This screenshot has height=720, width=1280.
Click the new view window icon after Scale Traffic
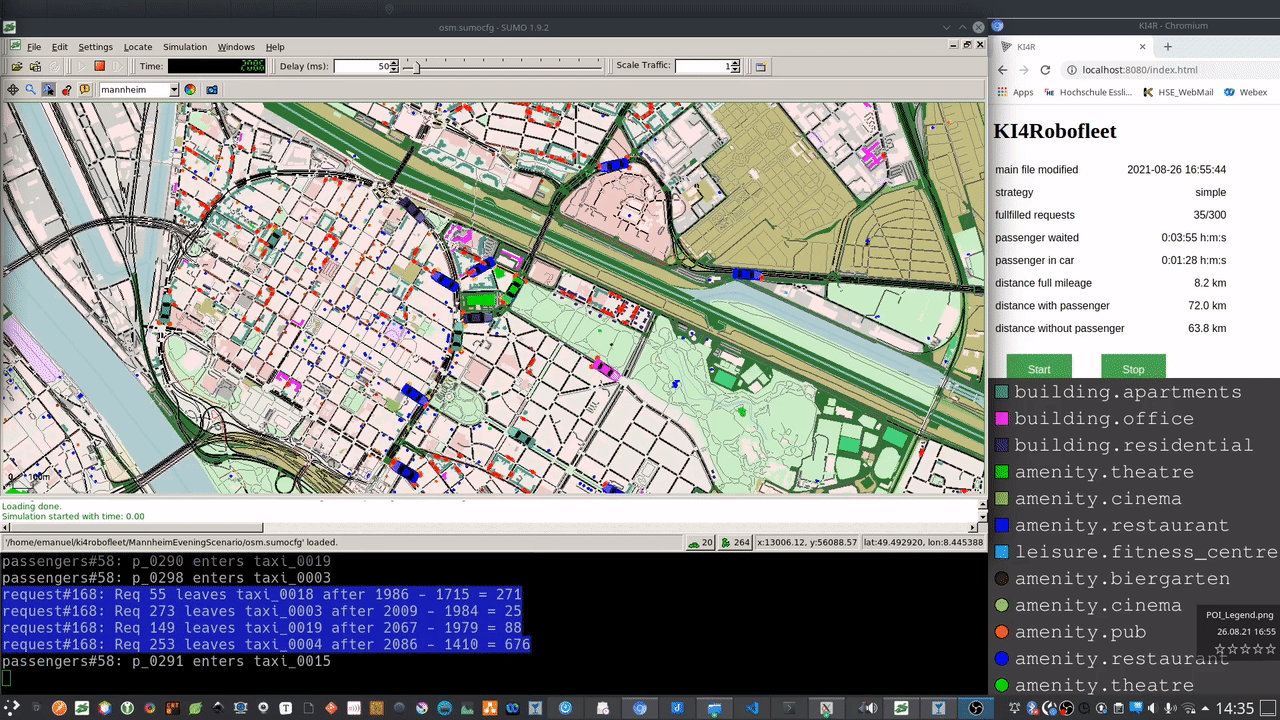[760, 67]
